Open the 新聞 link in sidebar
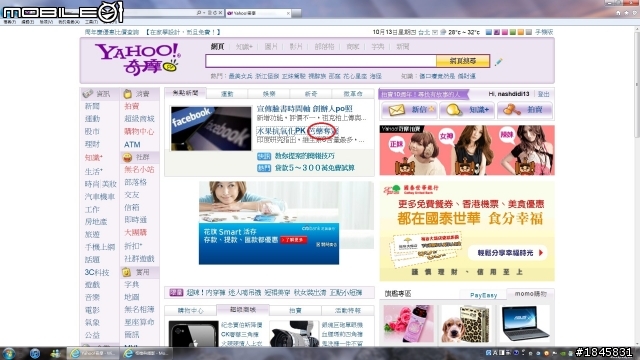The width and height of the screenshot is (640, 360). click(92, 106)
